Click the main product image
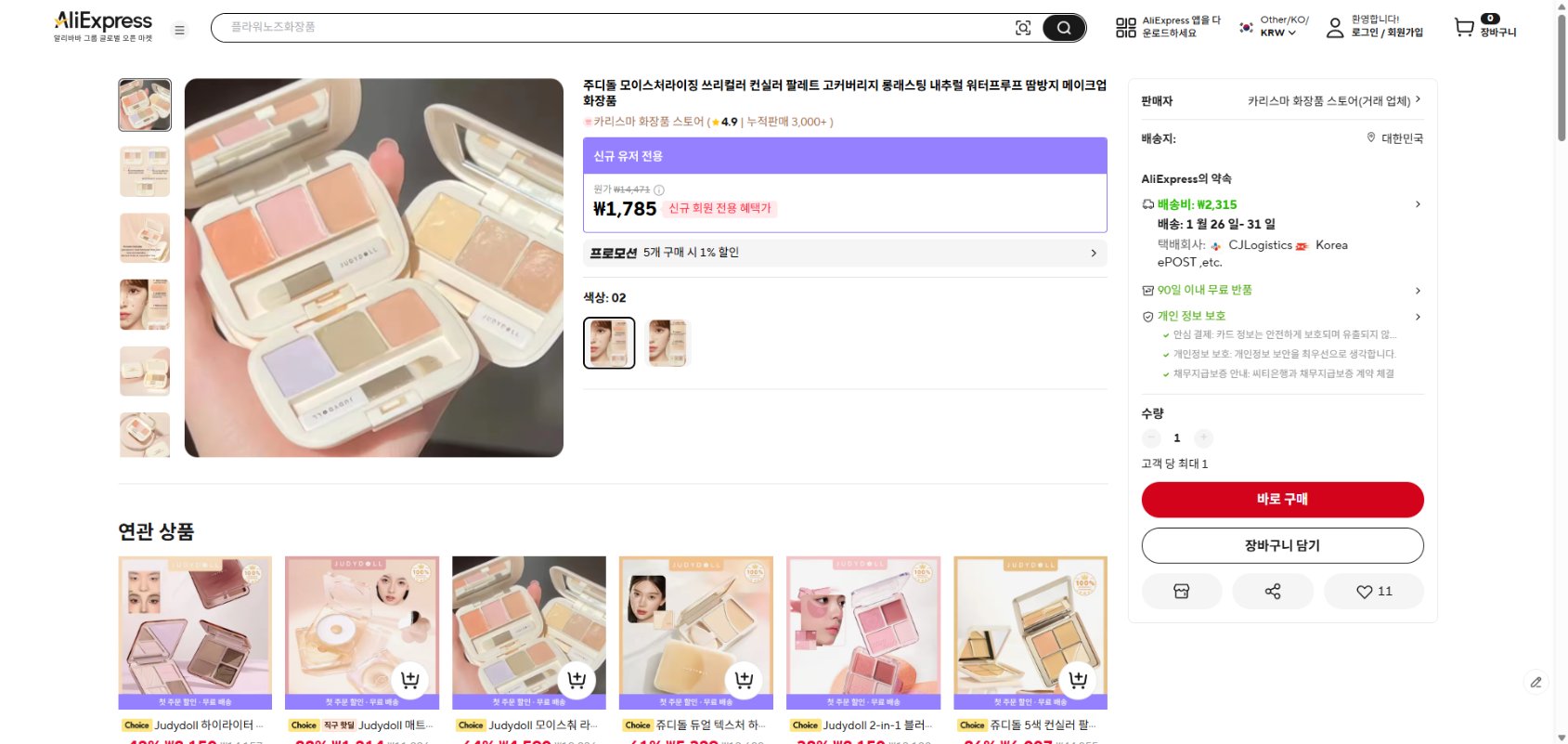Image resolution: width=1568 pixels, height=744 pixels. tap(374, 268)
